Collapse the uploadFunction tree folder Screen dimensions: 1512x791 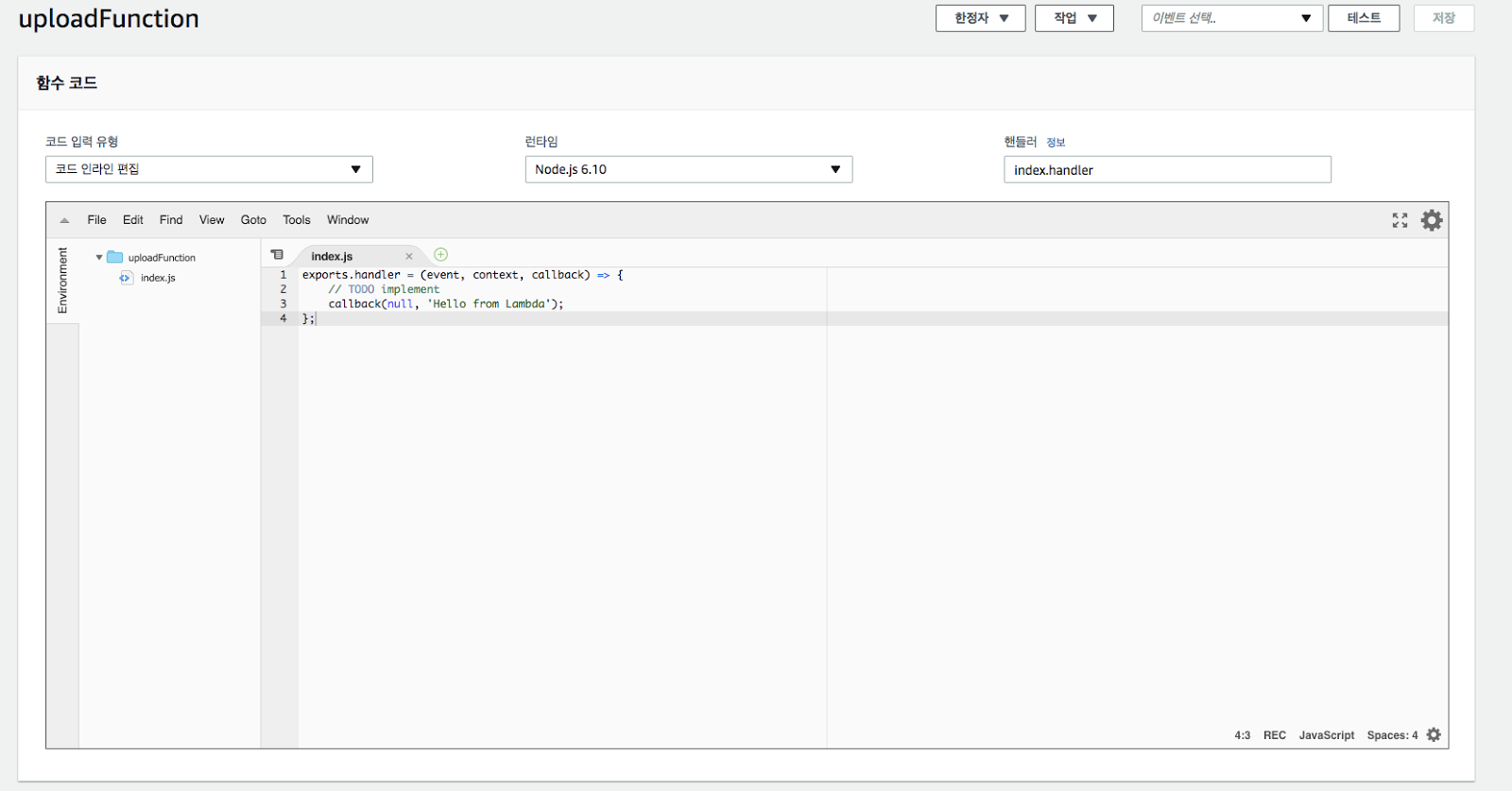98,257
